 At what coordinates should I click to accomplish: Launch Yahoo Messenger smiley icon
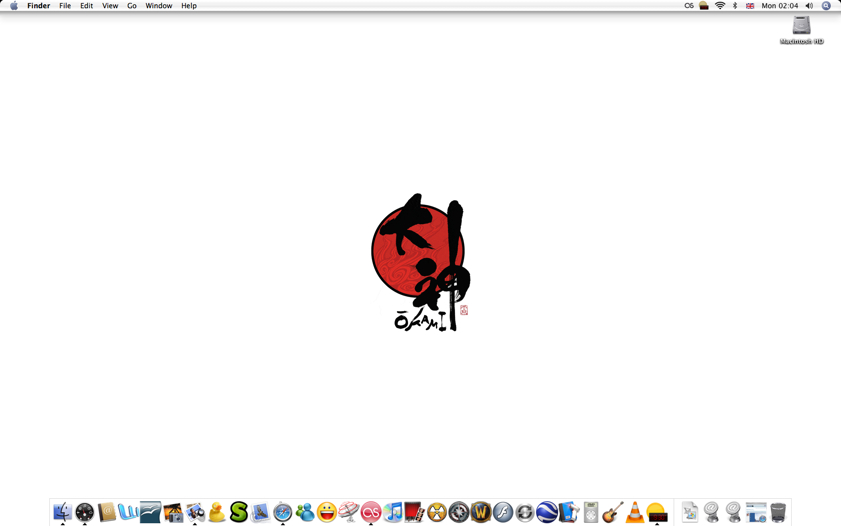327,512
